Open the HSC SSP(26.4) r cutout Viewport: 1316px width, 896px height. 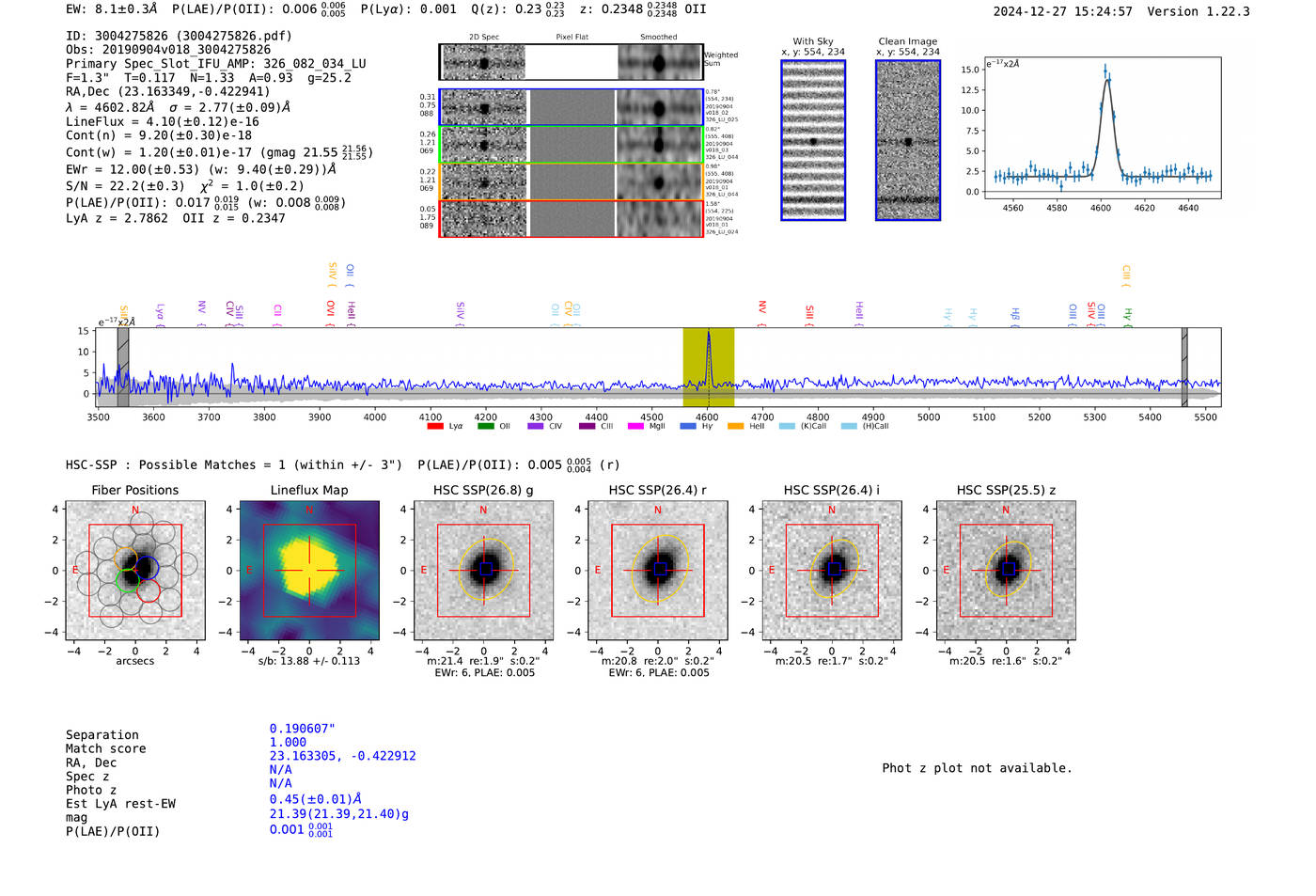[658, 571]
